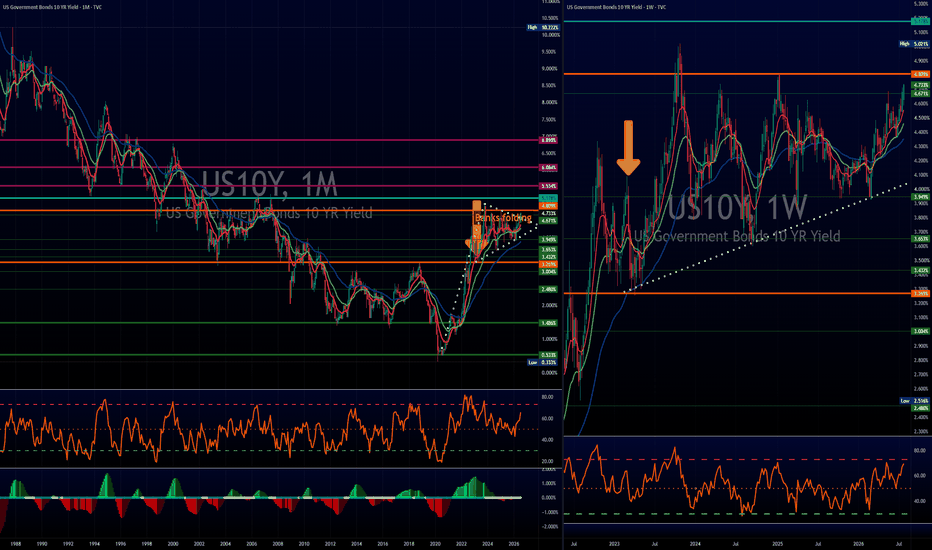Click the weekly chart title 'US Government Bonds 10 YR Yield 1W TVC'
Viewport: 932px width, 550px height.
pyautogui.click(x=616, y=7)
